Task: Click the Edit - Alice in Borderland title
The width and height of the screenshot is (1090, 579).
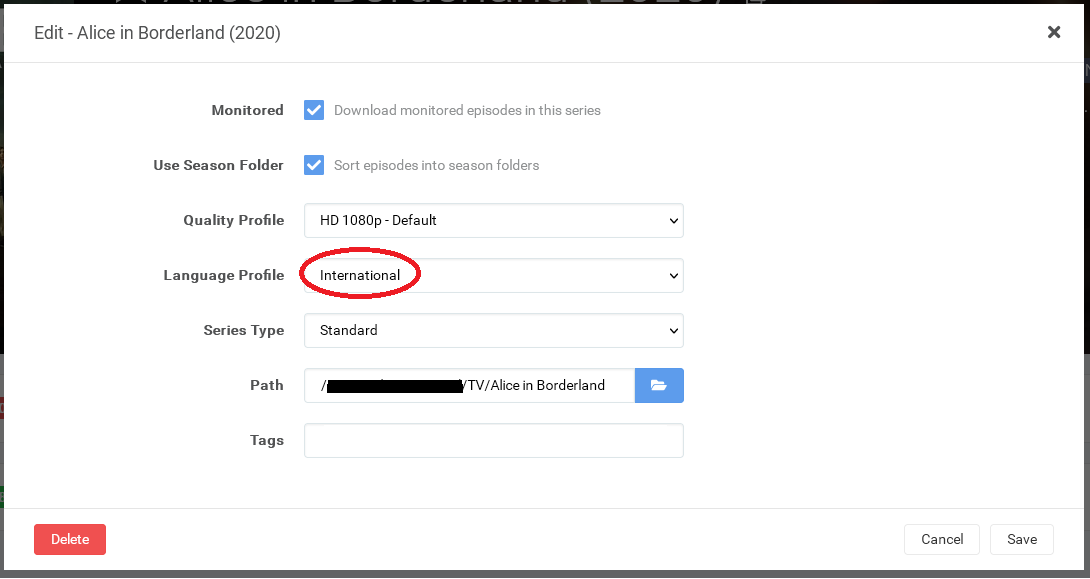Action: pos(157,33)
